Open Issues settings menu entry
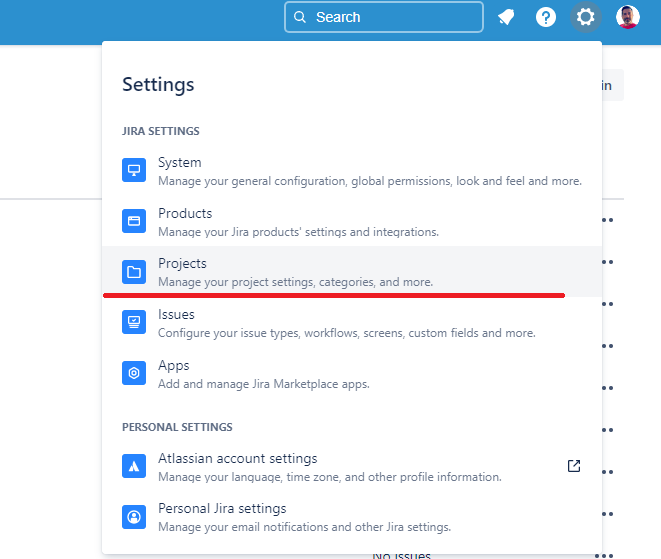Image resolution: width=661 pixels, height=559 pixels. (x=352, y=323)
